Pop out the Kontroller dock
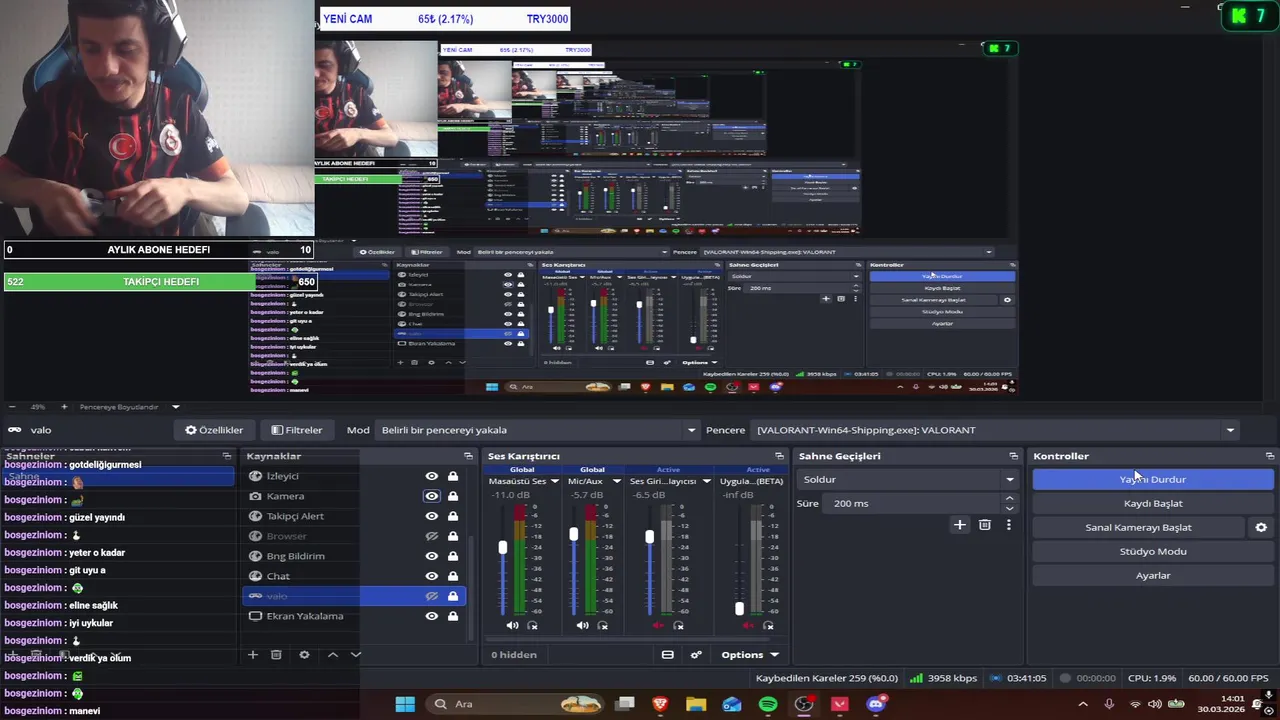1280x720 pixels. (1269, 456)
